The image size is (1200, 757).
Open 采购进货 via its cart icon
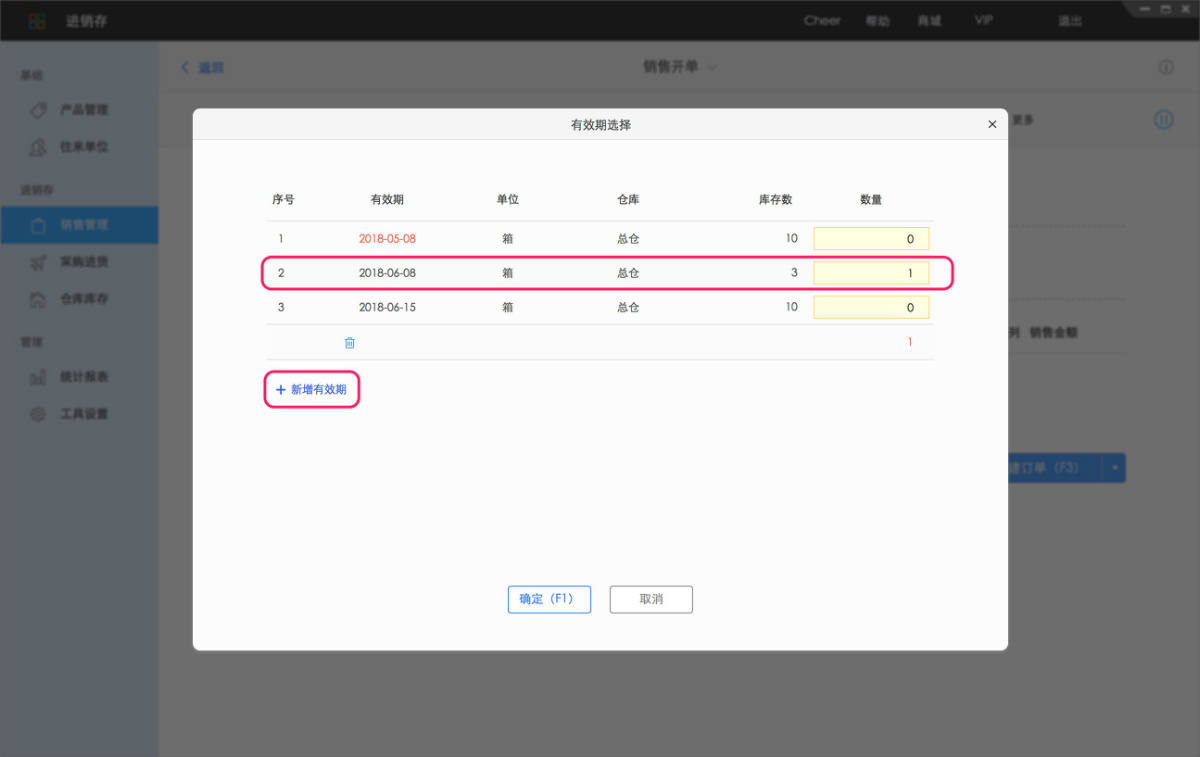pos(38,262)
